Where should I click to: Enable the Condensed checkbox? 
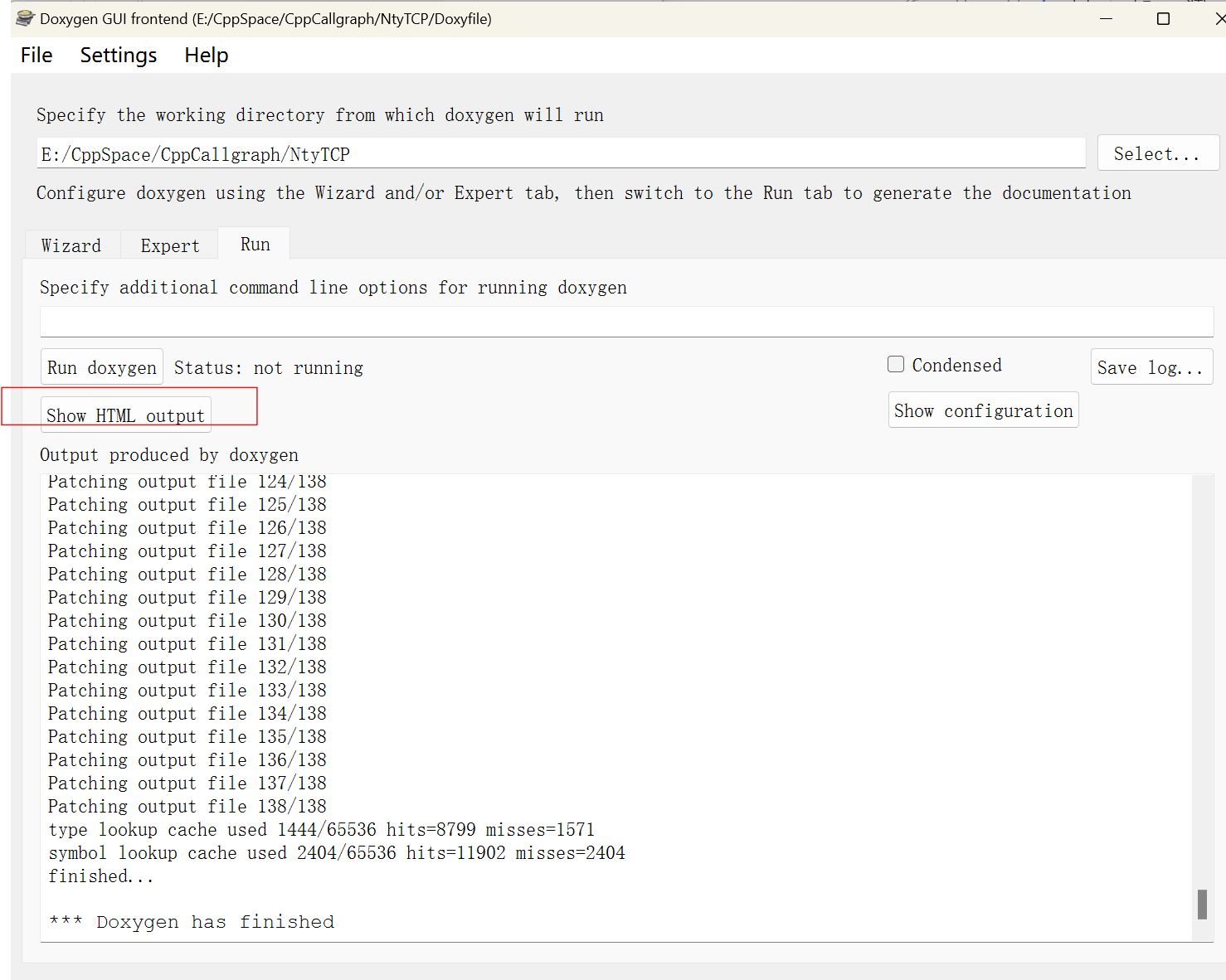point(896,364)
